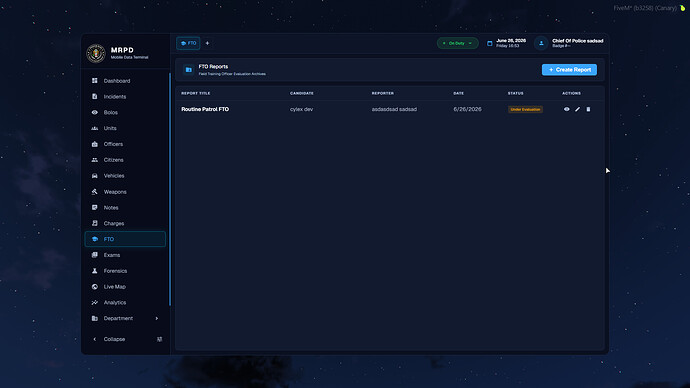Image resolution: width=690 pixels, height=388 pixels.
Task: Click the Bolos eye icon
Action: tap(95, 112)
